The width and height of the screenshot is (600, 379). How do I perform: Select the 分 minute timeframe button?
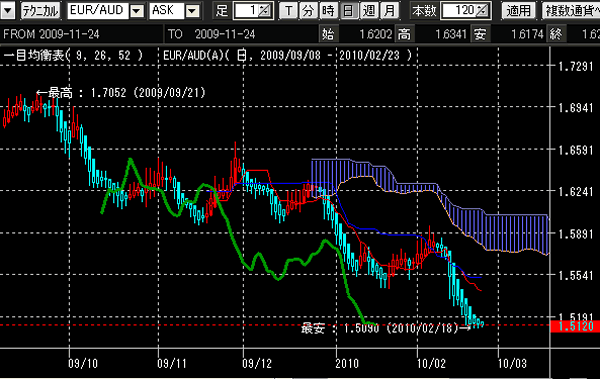[x=308, y=11]
